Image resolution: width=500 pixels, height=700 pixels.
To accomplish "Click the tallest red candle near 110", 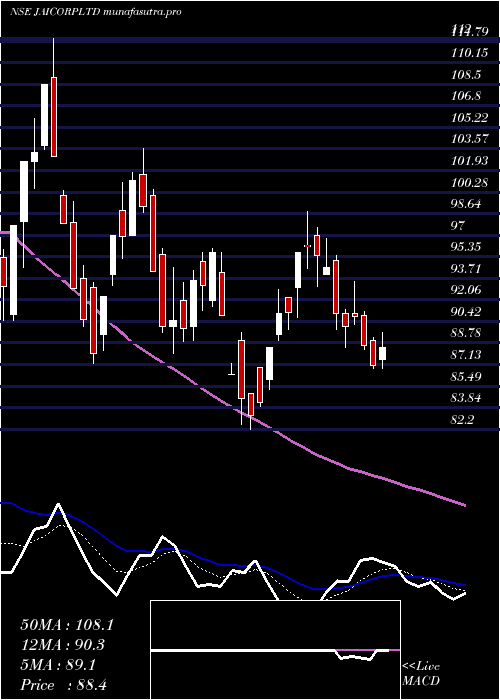I will point(54,117).
